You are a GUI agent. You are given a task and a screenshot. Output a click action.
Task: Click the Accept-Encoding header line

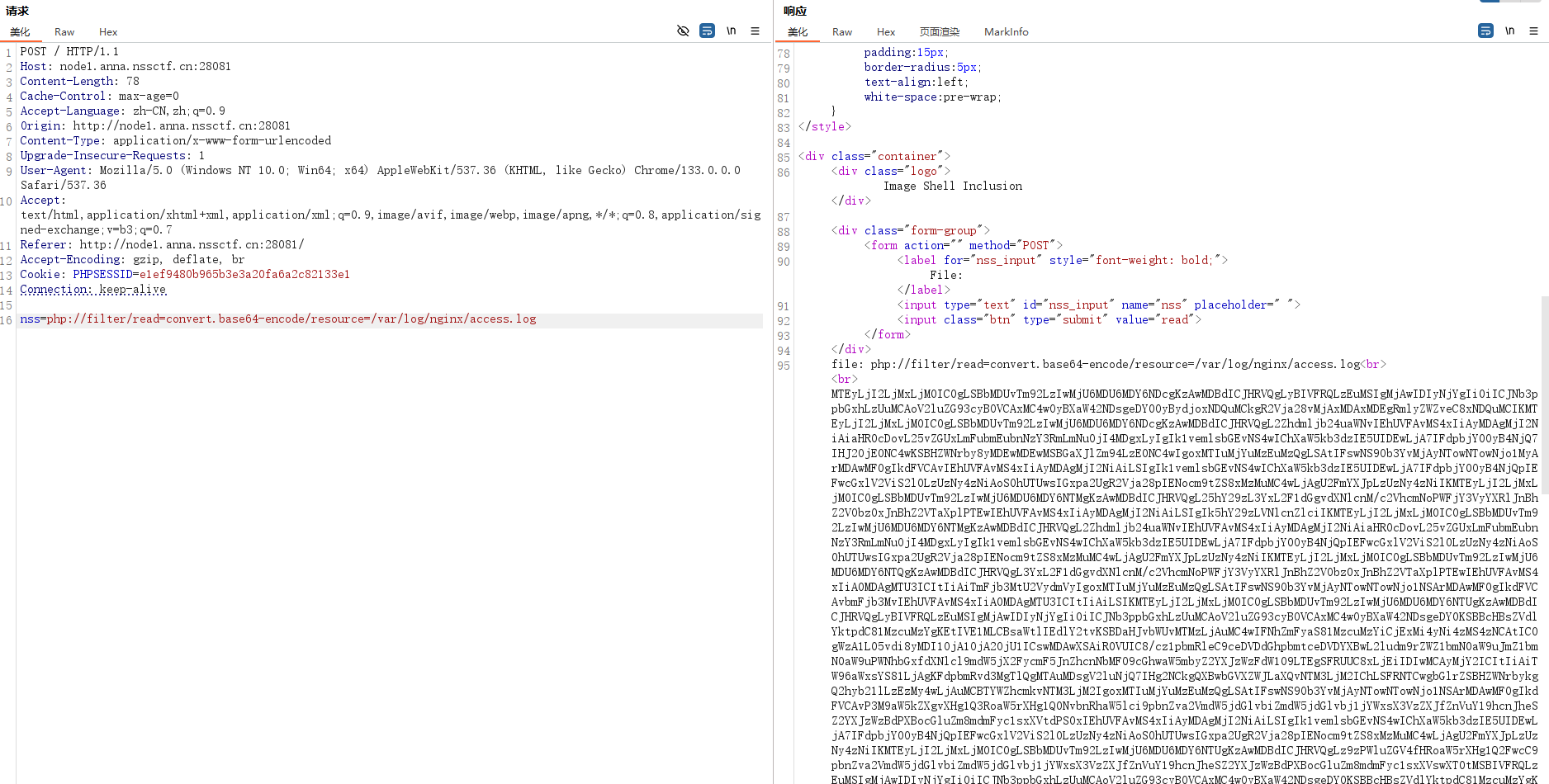click(x=132, y=260)
